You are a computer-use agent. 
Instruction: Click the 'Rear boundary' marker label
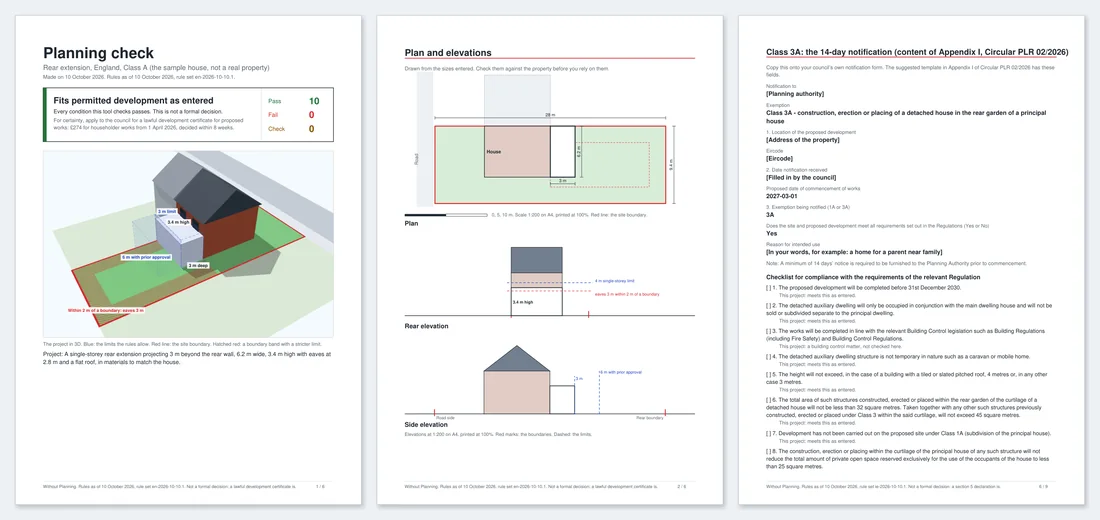650,418
